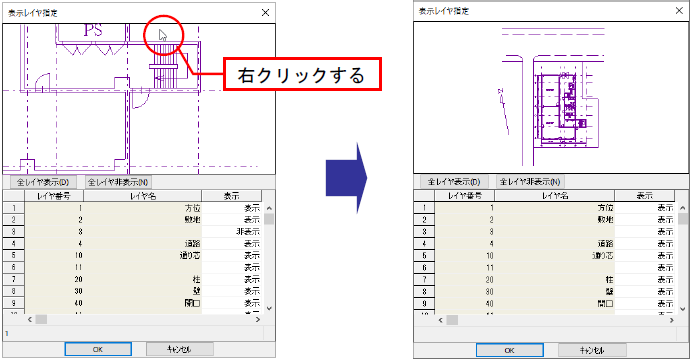This screenshot has width=691, height=360.
Task: Click 全レイヤ表示(D) in left dialog
Action: tap(43, 182)
